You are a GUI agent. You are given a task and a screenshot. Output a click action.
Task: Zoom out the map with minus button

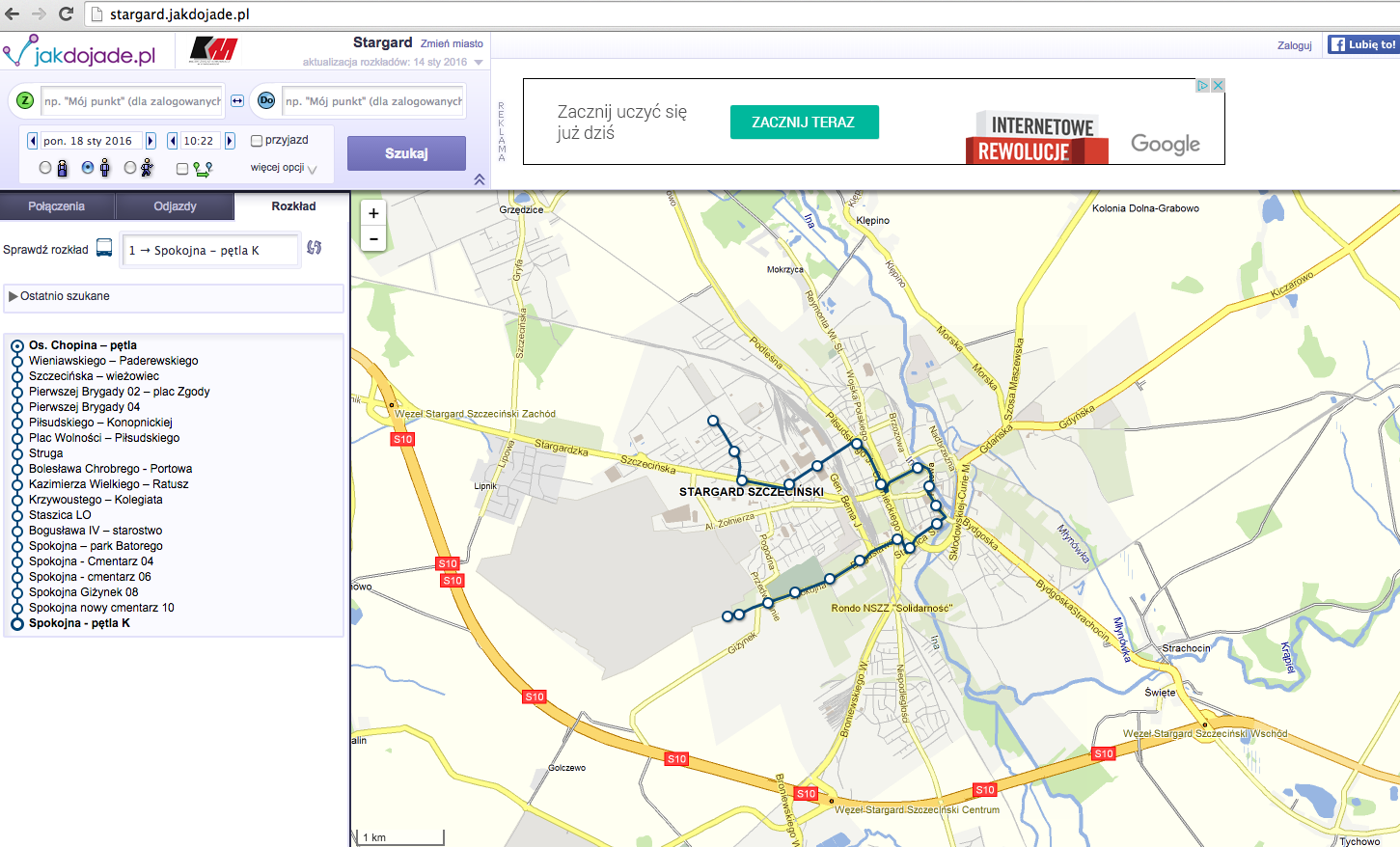click(373, 238)
